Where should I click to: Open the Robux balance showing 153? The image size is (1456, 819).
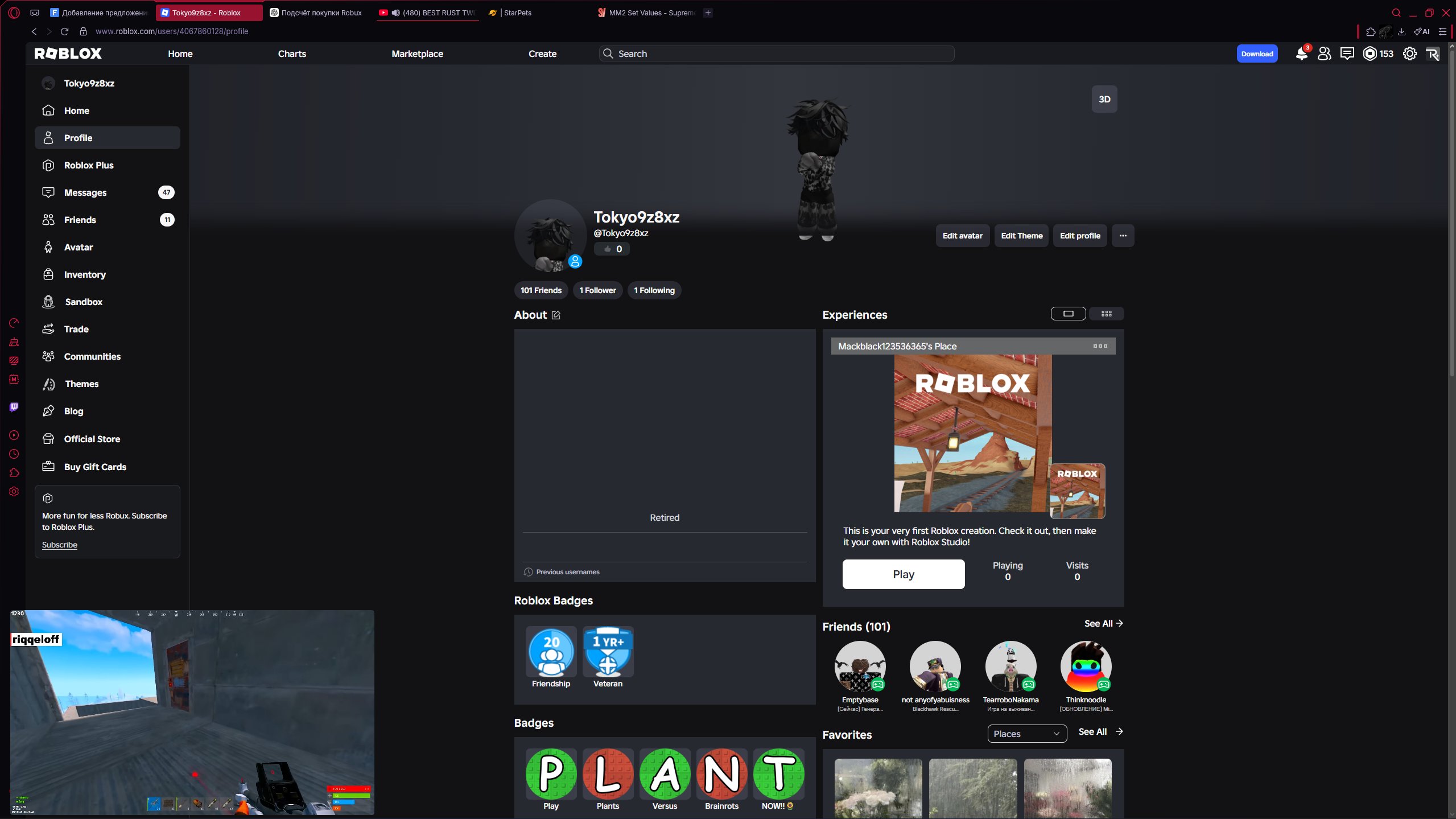point(1378,53)
